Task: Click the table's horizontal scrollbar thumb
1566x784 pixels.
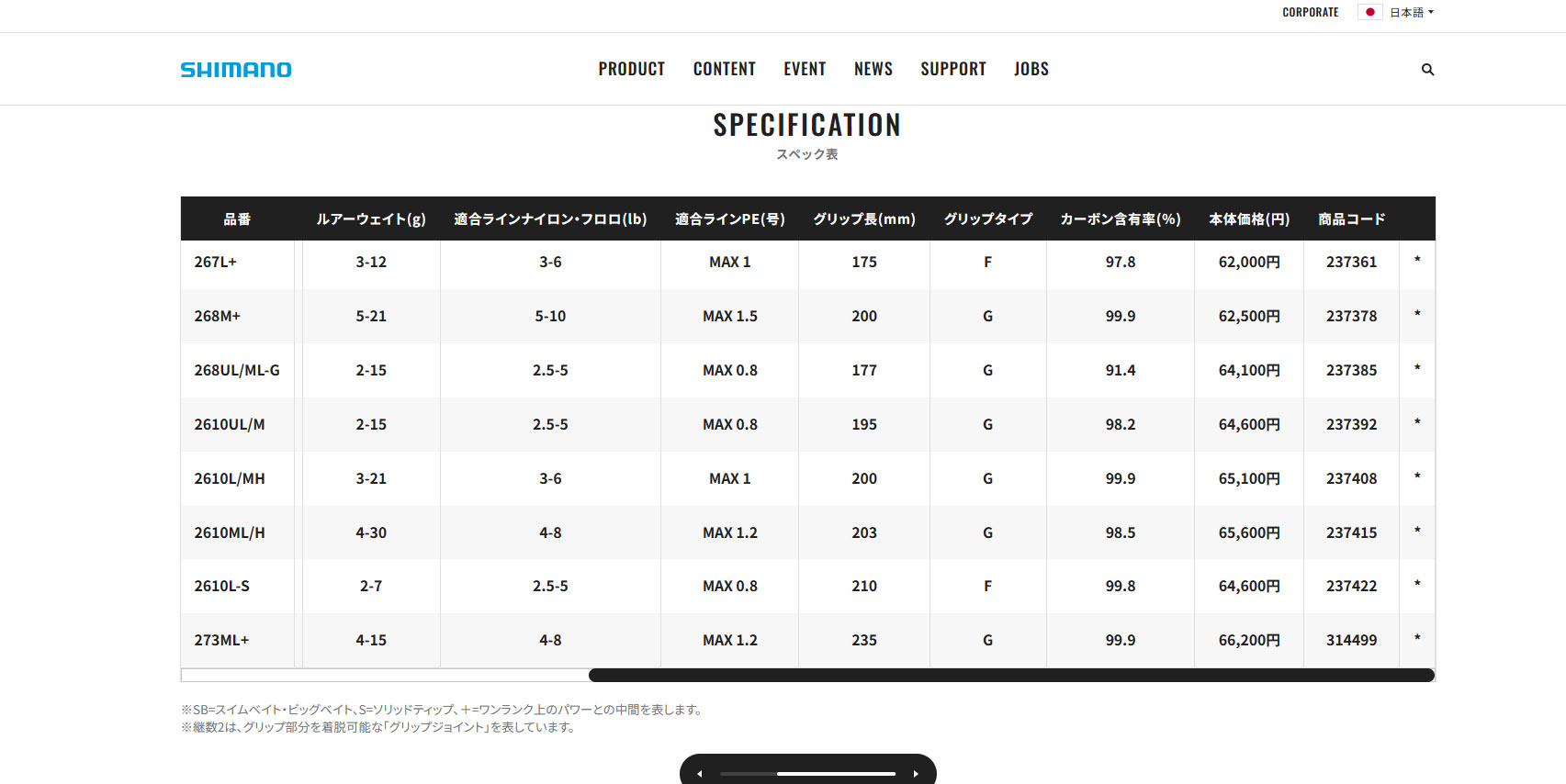Action: [1011, 676]
